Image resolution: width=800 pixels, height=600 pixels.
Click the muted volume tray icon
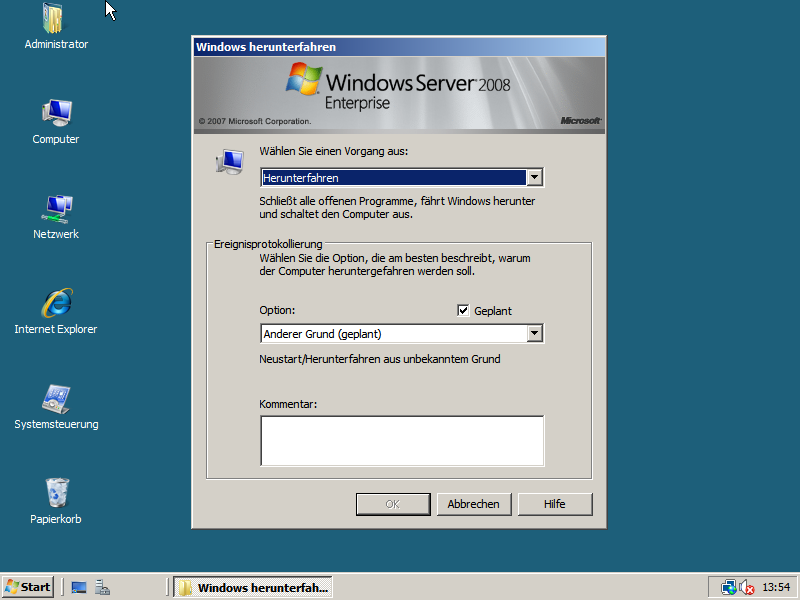746,587
